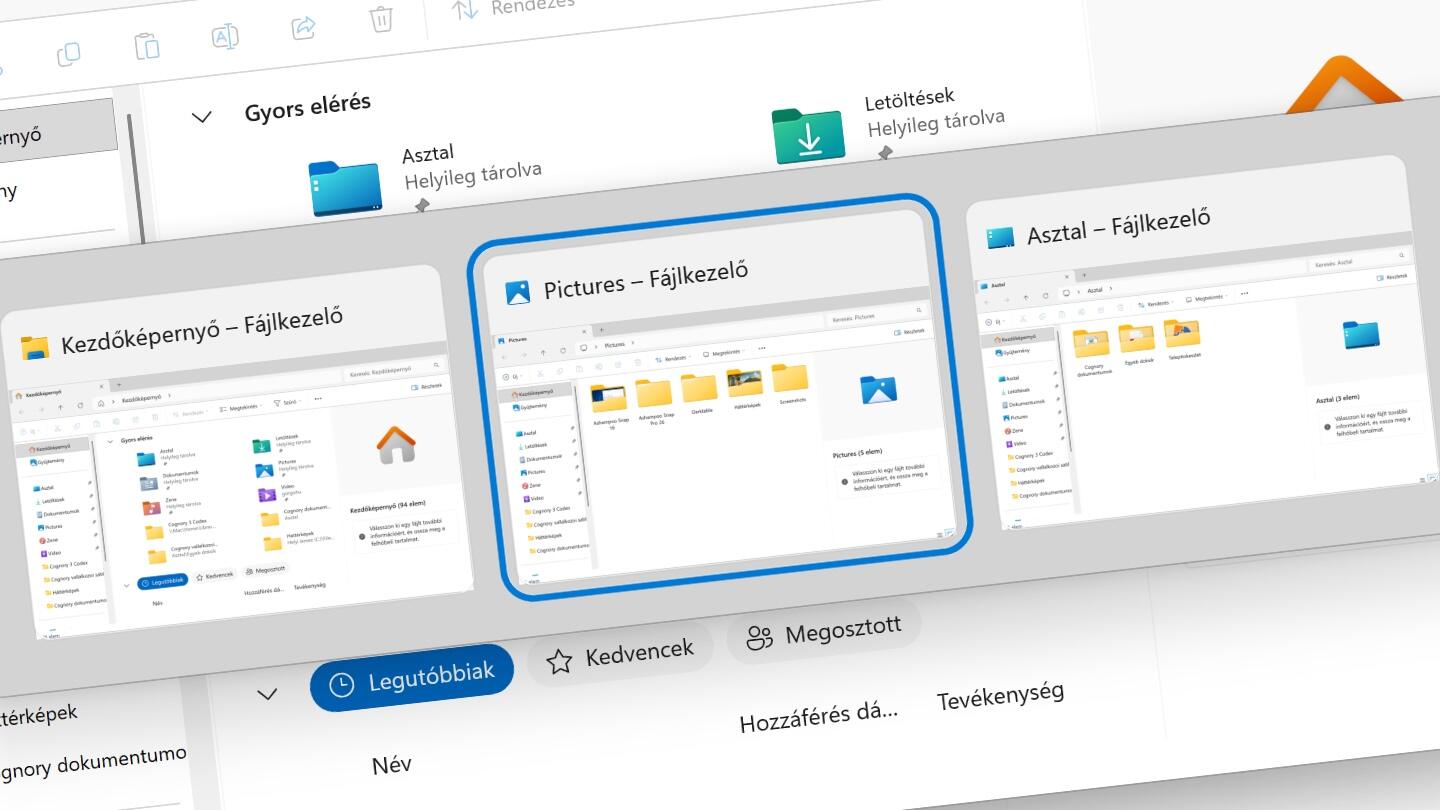Collapse the section chevron beside Legutóbbiak
Viewport: 1440px width, 810px height.
point(266,694)
